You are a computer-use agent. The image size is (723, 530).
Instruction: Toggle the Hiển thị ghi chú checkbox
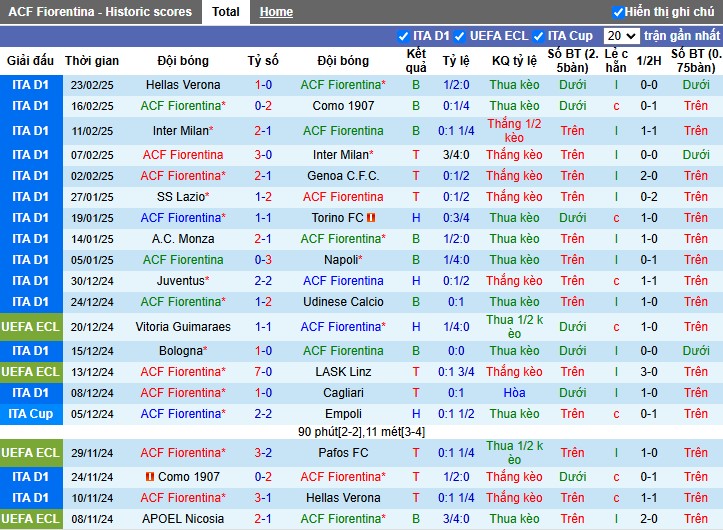[618, 12]
